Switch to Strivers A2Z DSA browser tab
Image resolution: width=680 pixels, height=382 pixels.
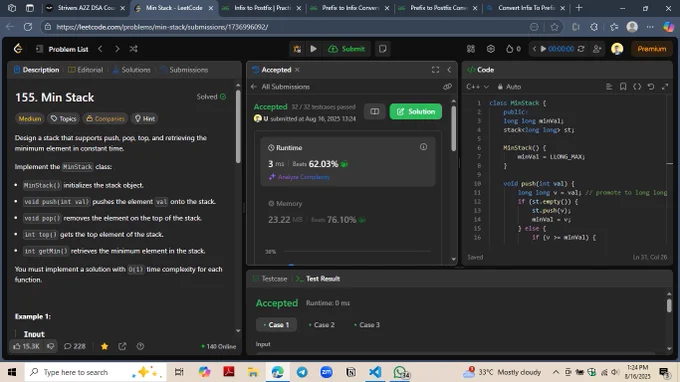[x=86, y=8]
